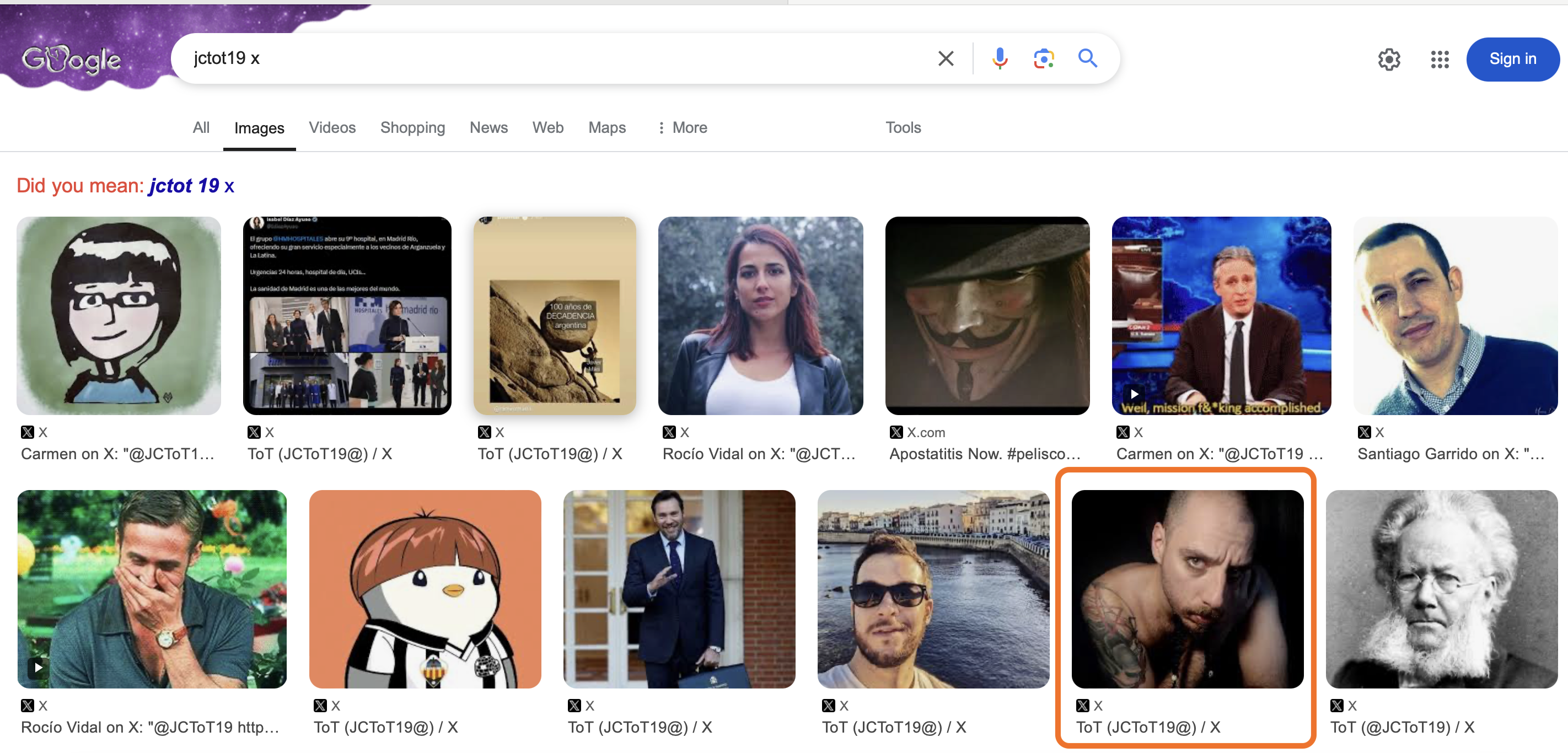This screenshot has width=1568, height=753.
Task: Click play icon on the 'mission accomplished' video thumbnail
Action: (1134, 394)
